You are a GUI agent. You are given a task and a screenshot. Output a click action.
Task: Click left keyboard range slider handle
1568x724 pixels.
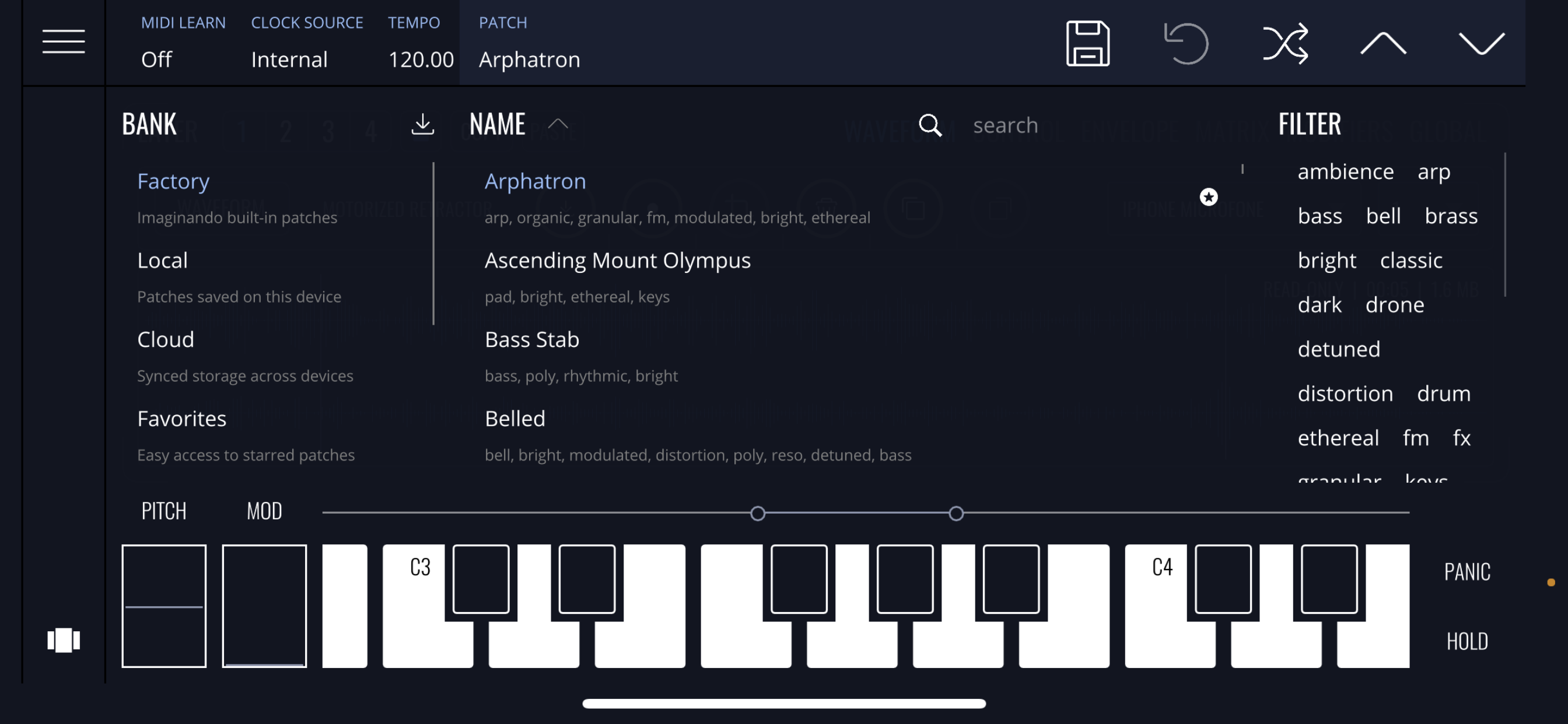point(757,514)
